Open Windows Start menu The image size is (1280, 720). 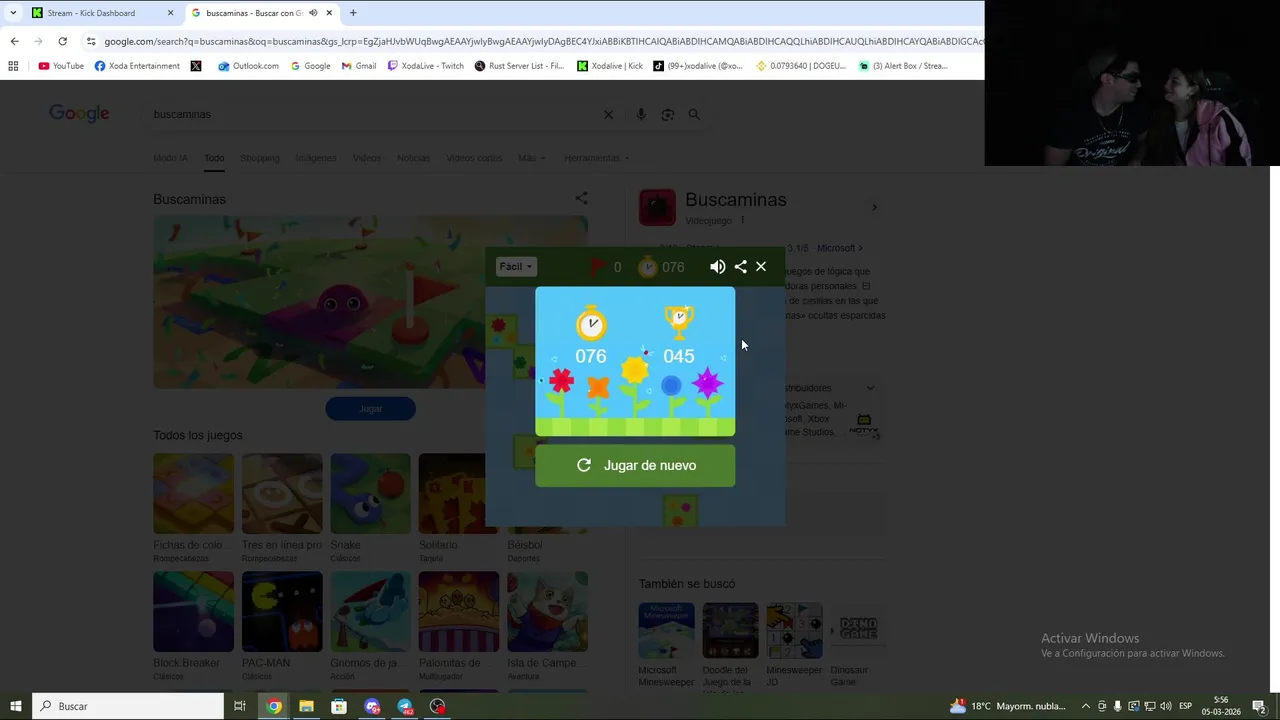pyautogui.click(x=15, y=706)
